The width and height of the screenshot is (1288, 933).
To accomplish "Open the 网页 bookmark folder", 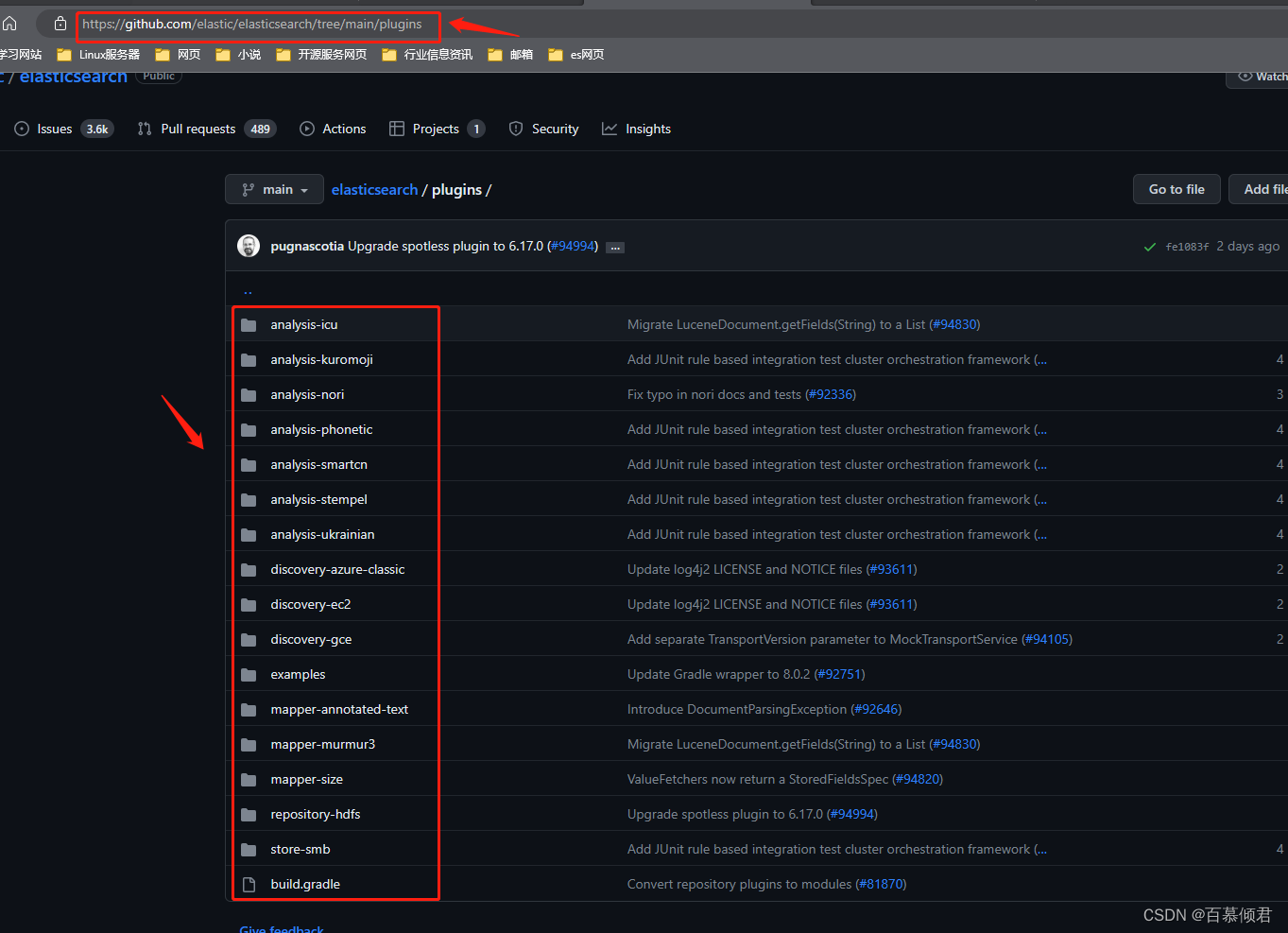I will pos(178,55).
